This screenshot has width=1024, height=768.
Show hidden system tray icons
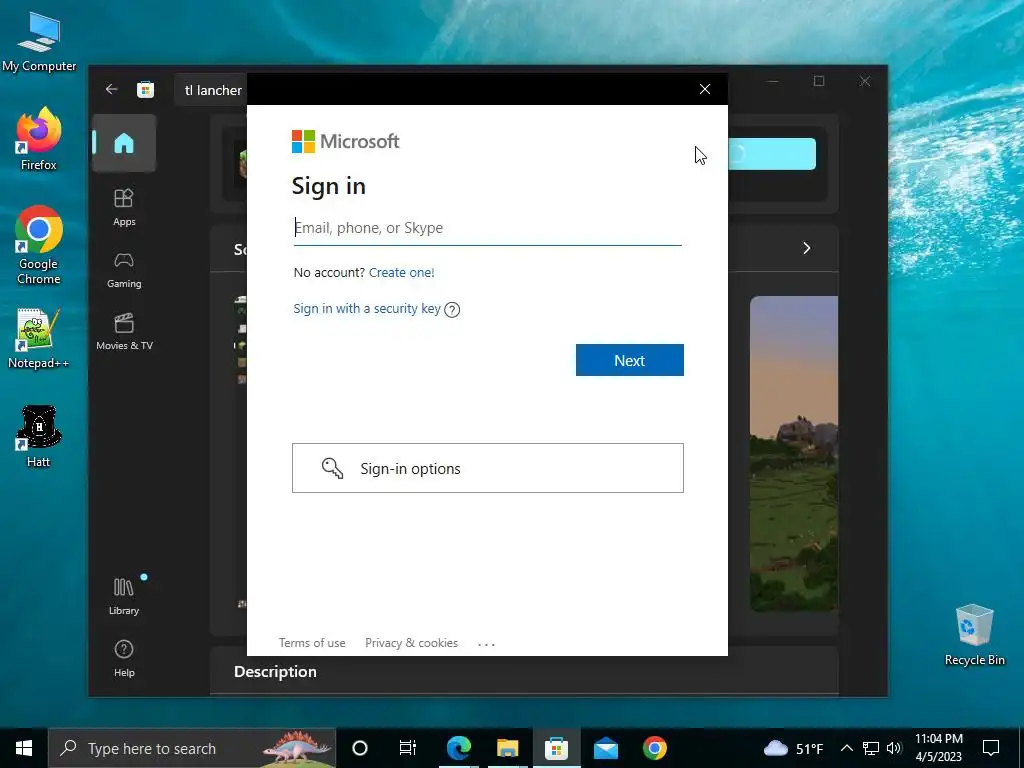click(846, 748)
